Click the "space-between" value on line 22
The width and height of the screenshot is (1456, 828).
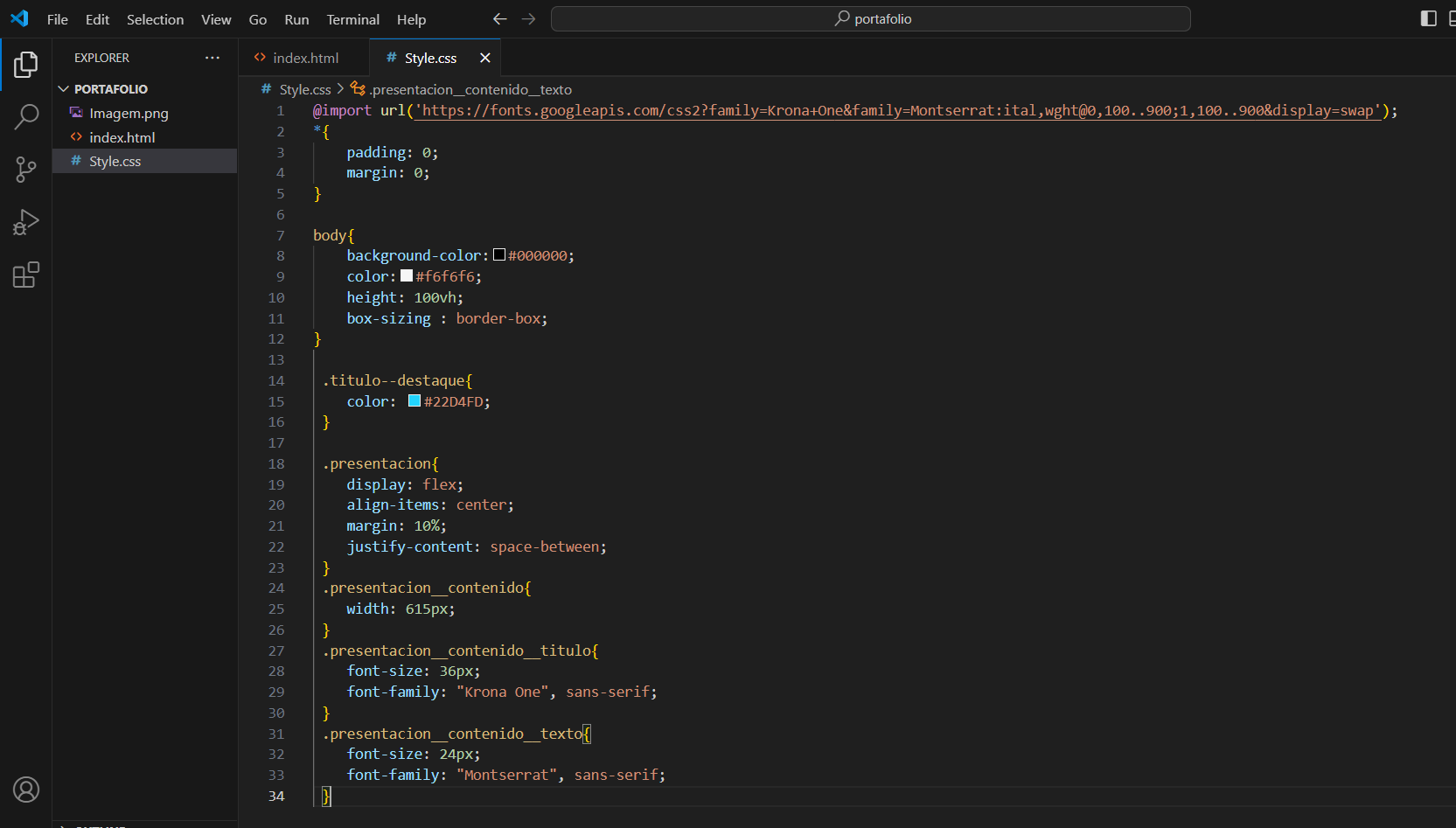click(x=545, y=546)
